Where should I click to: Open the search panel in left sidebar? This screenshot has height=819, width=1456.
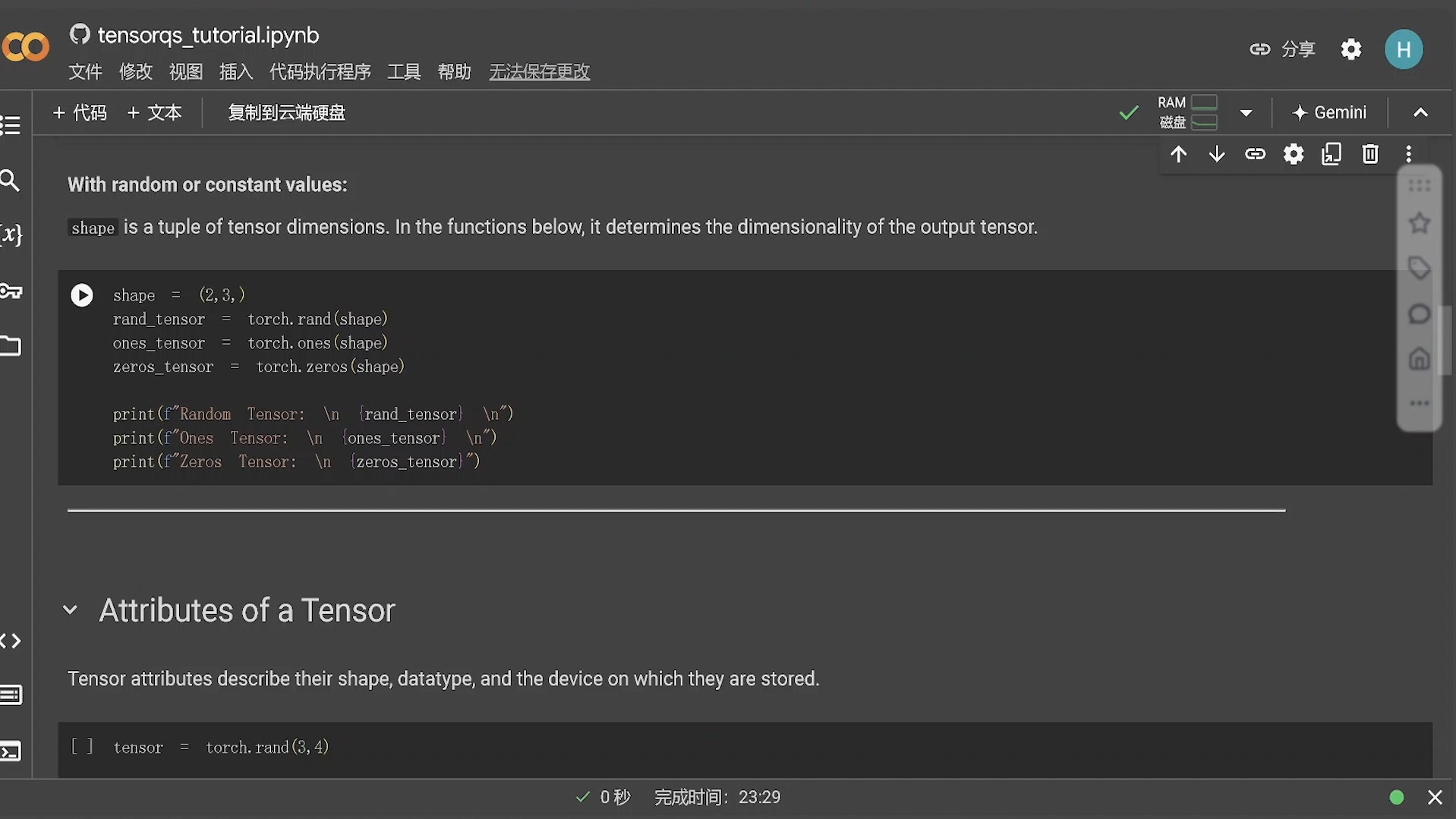(11, 181)
